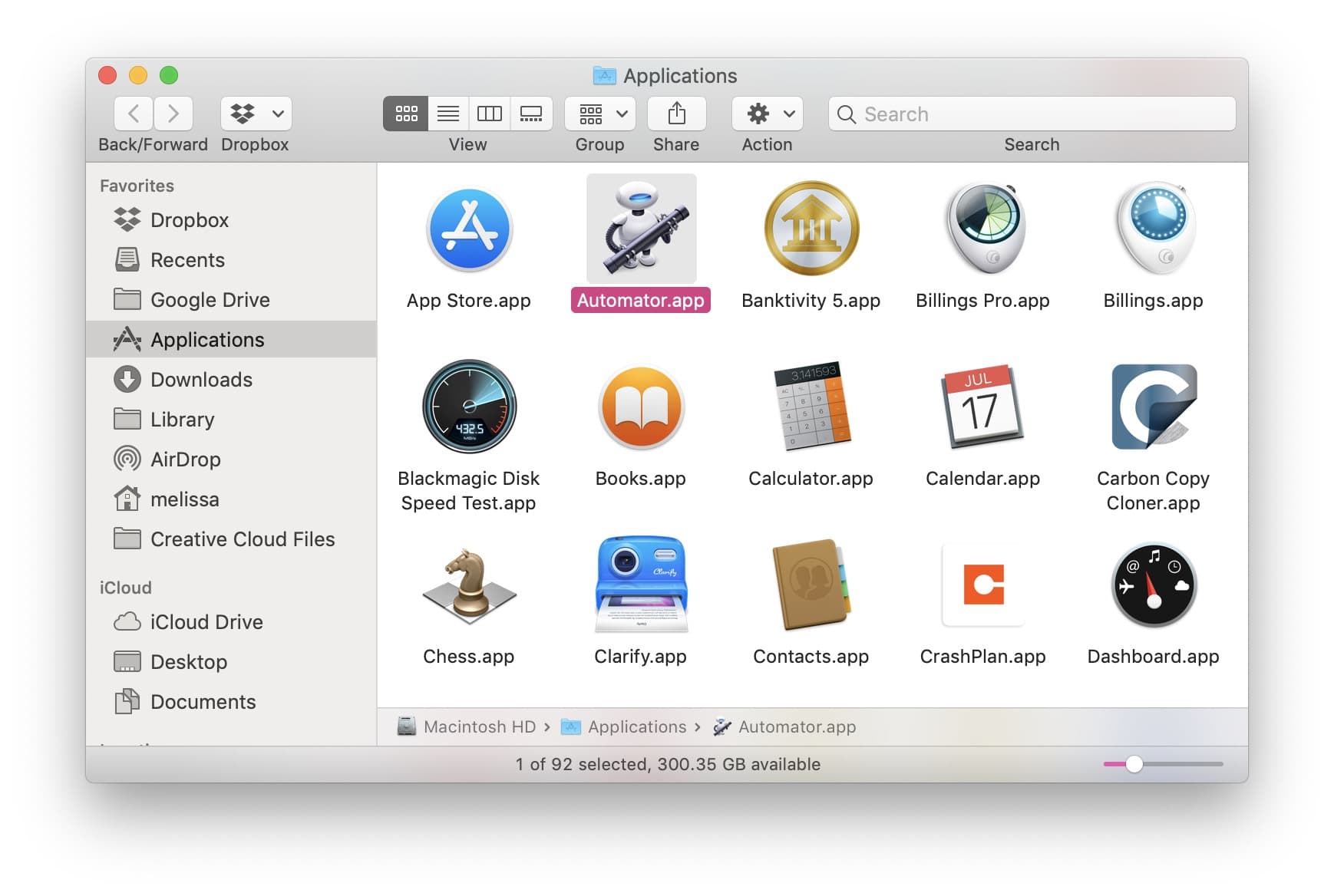Click the window title folder icon
The height and width of the screenshot is (896, 1334).
click(605, 75)
